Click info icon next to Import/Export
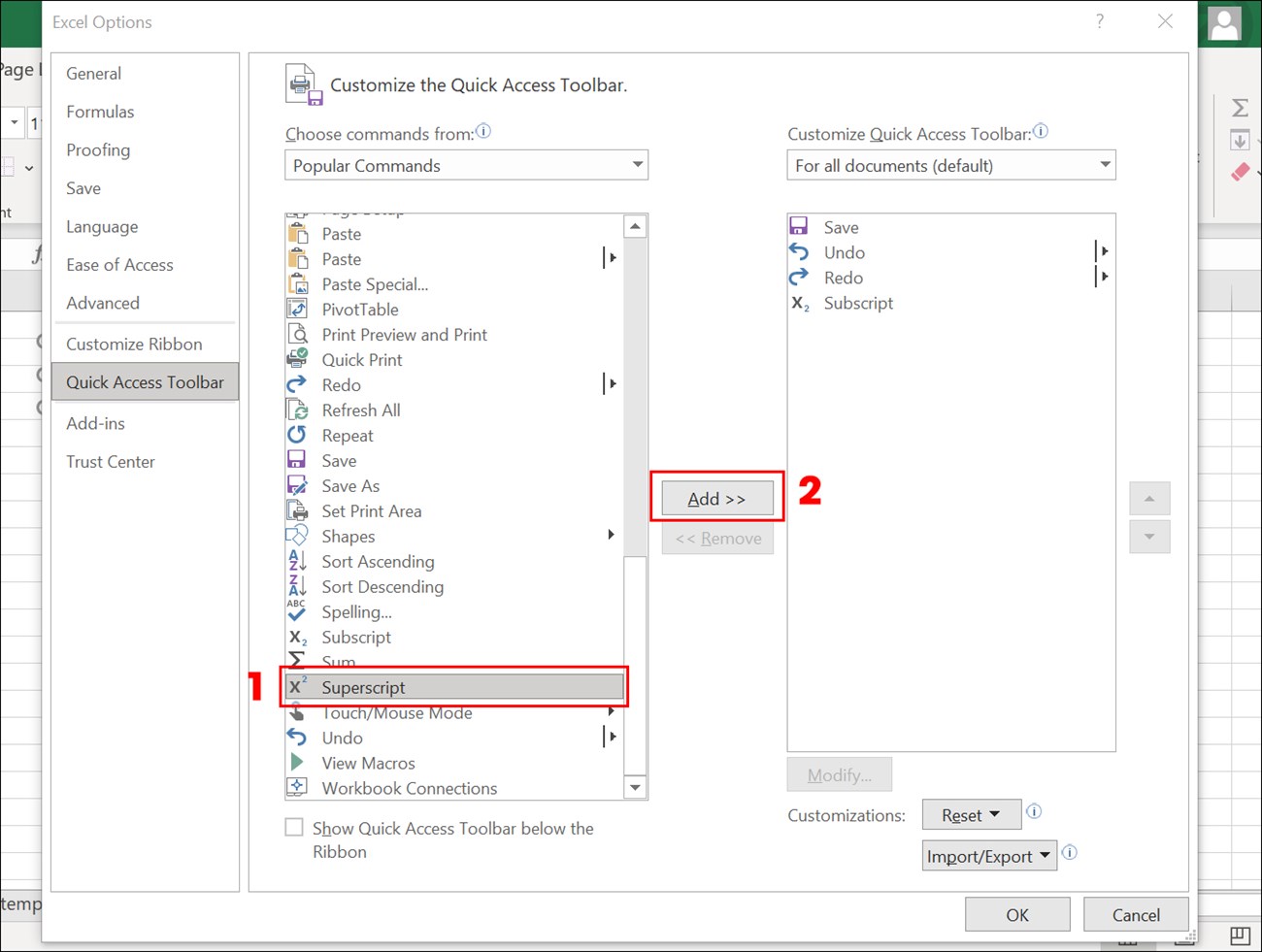This screenshot has height=952, width=1262. tap(1070, 852)
